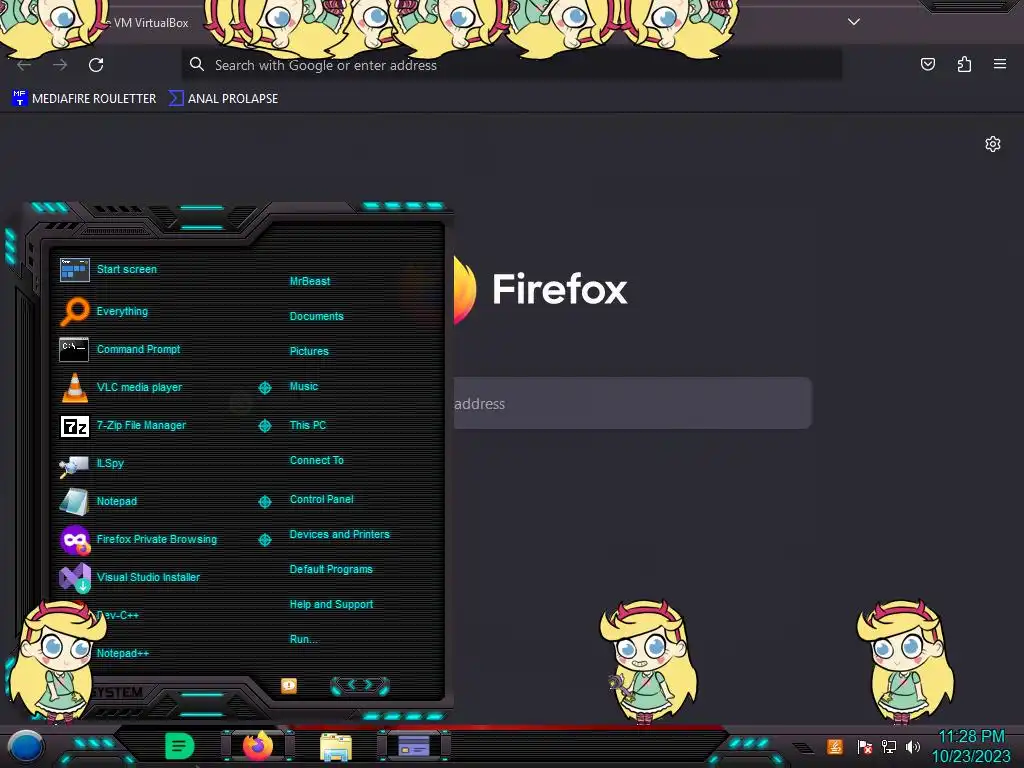Click the ILSpy icon
Screen dimensions: 1024x768
74,465
